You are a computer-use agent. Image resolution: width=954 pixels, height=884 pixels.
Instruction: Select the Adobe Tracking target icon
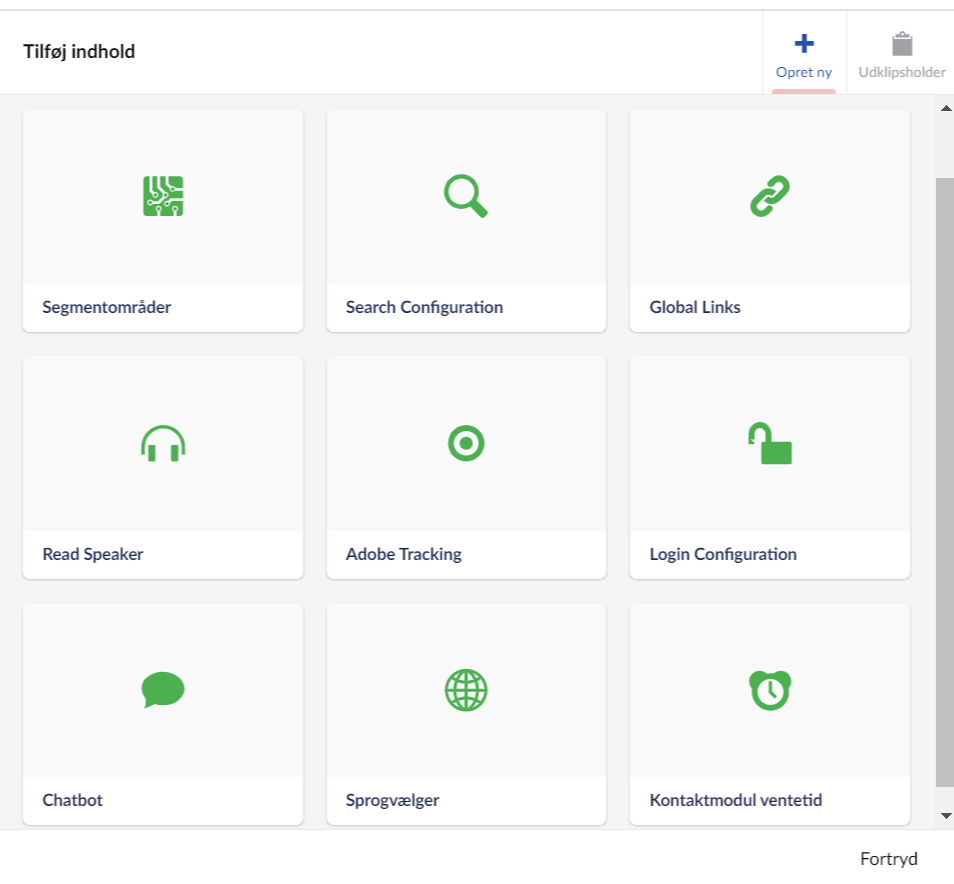pyautogui.click(x=466, y=443)
